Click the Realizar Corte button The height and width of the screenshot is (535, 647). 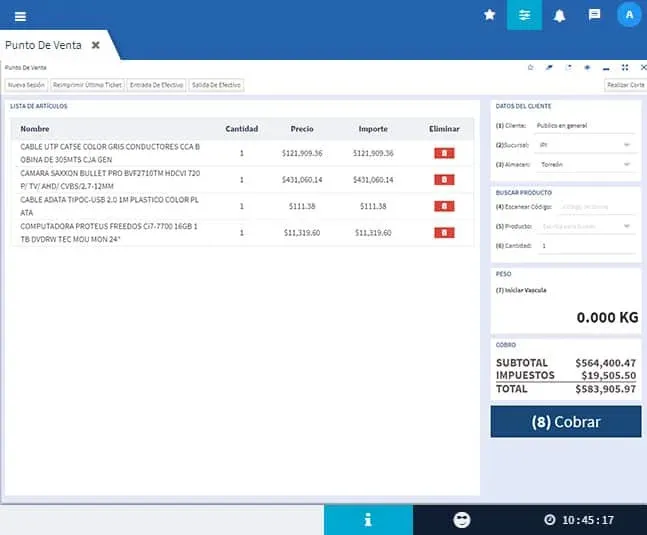[623, 86]
